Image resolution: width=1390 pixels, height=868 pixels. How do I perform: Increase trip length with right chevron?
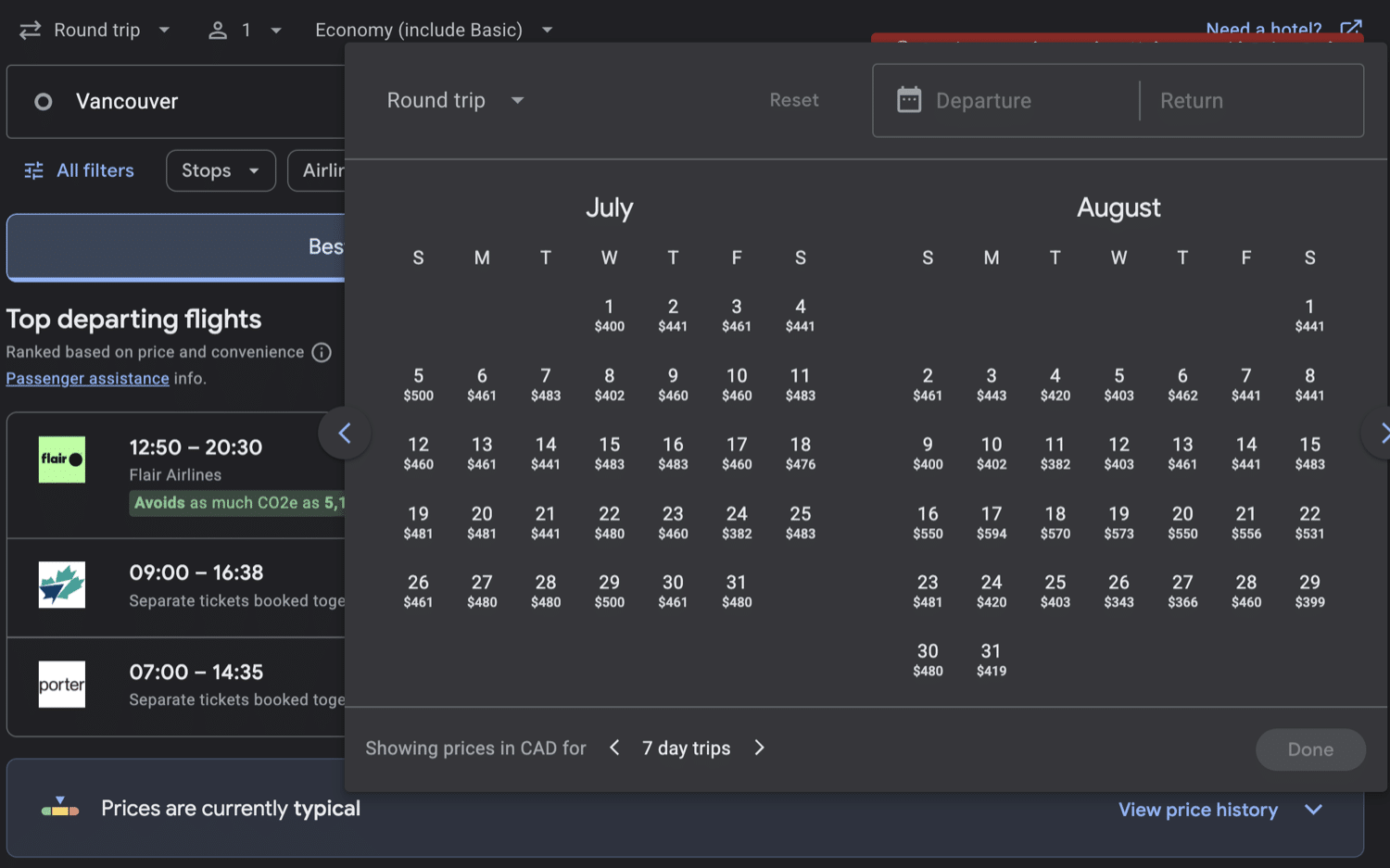pos(759,748)
